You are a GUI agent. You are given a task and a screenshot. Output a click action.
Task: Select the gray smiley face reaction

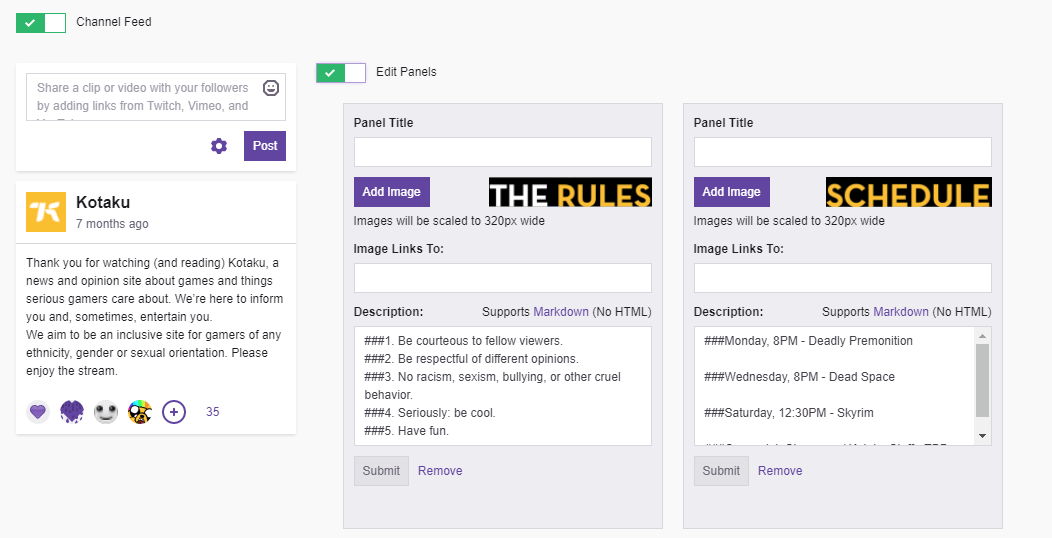(x=106, y=411)
